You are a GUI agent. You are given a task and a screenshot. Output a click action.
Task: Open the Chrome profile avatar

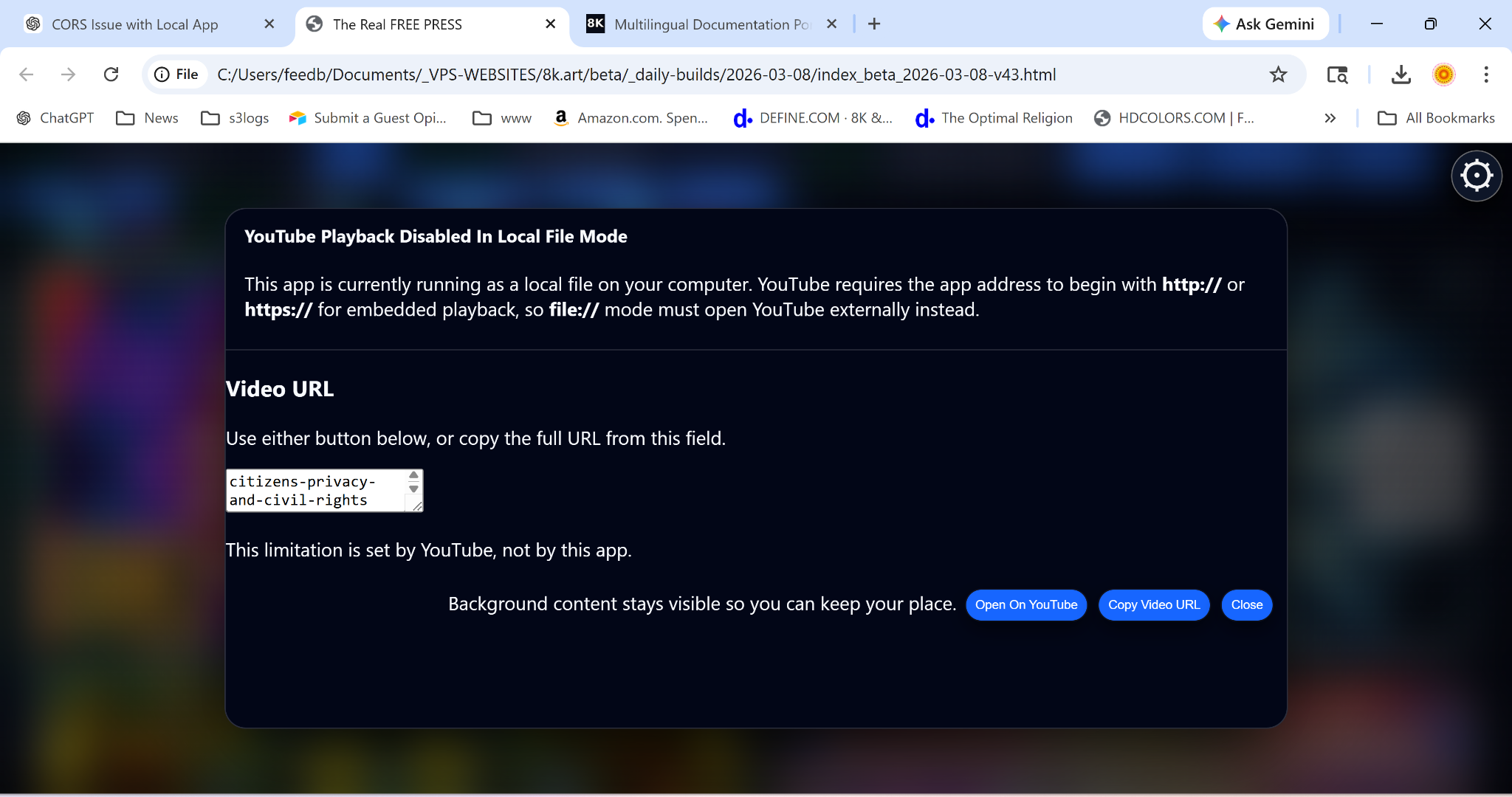coord(1443,75)
